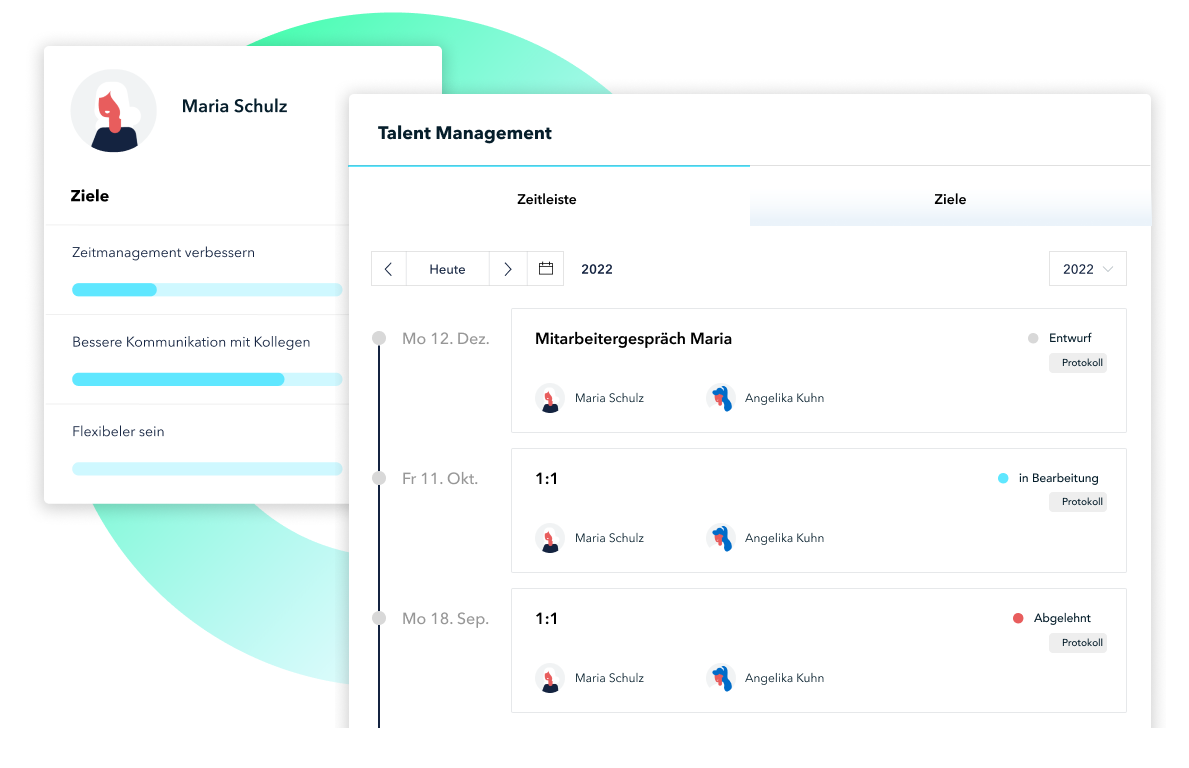Click Angelika Kuhn avatar in Fr 11. Okt. entry

(x=720, y=538)
